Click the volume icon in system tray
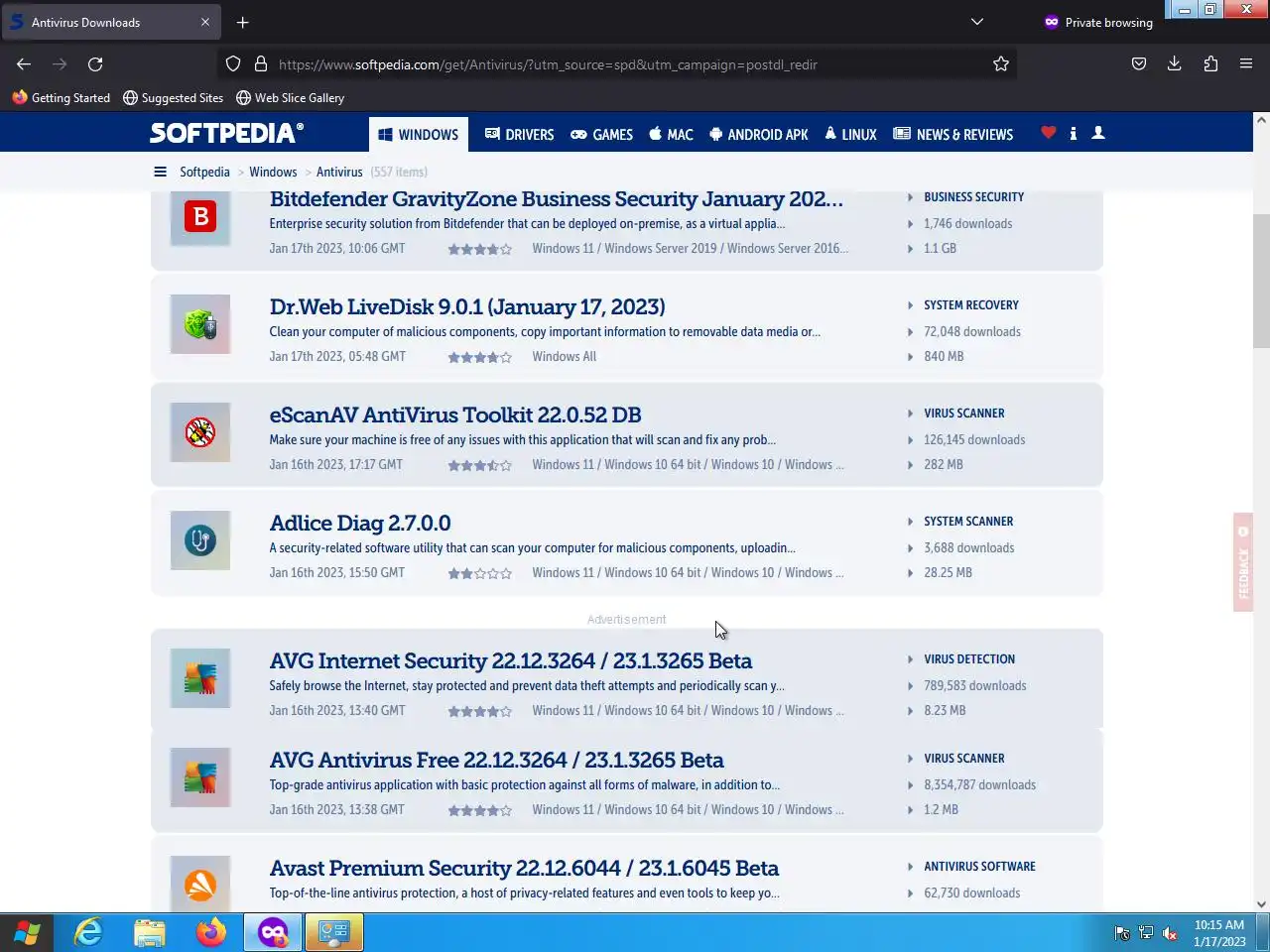The image size is (1270, 952). point(1171,933)
